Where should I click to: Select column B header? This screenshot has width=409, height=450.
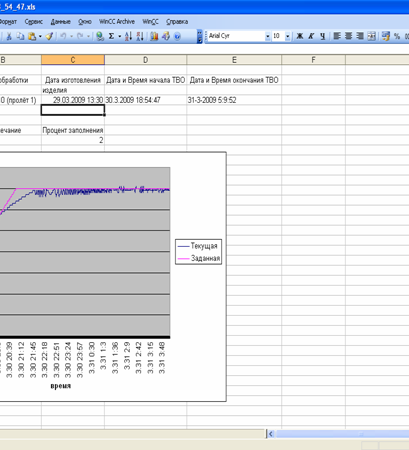20,60
